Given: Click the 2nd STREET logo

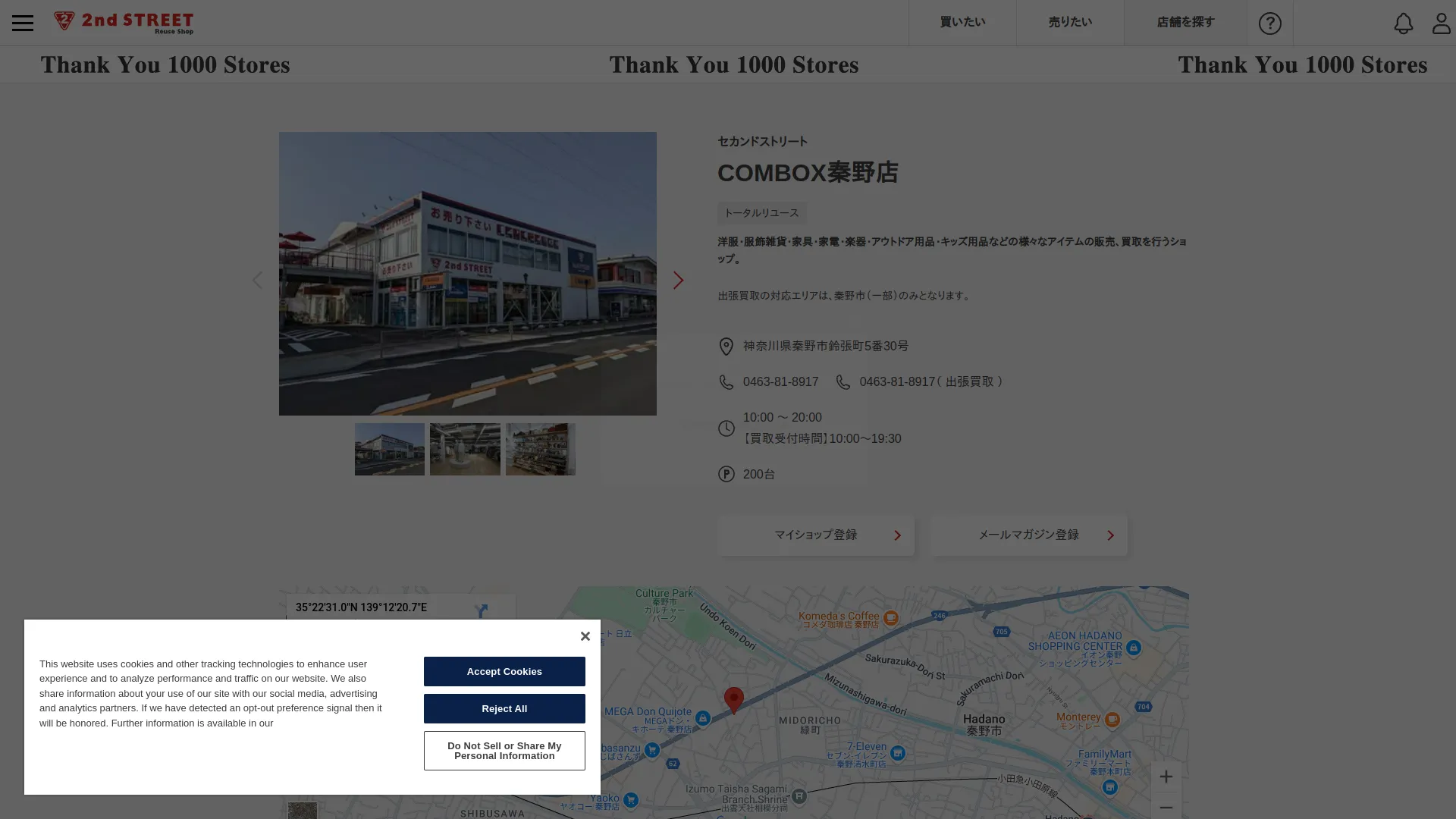Looking at the screenshot, I should pyautogui.click(x=124, y=23).
